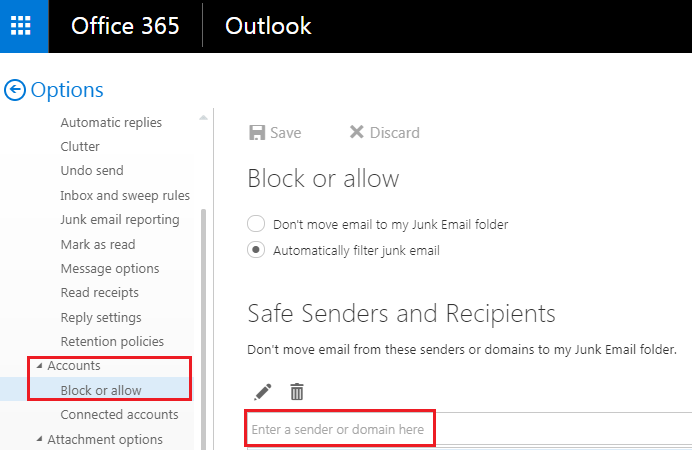Click the sender or domain input field
692x450 pixels.
pos(338,430)
